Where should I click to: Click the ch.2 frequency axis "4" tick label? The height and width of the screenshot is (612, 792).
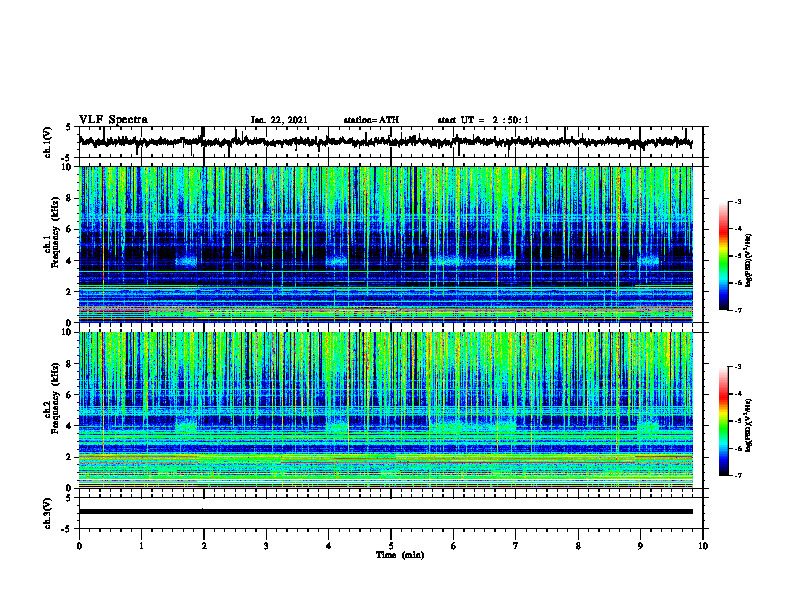[70, 426]
